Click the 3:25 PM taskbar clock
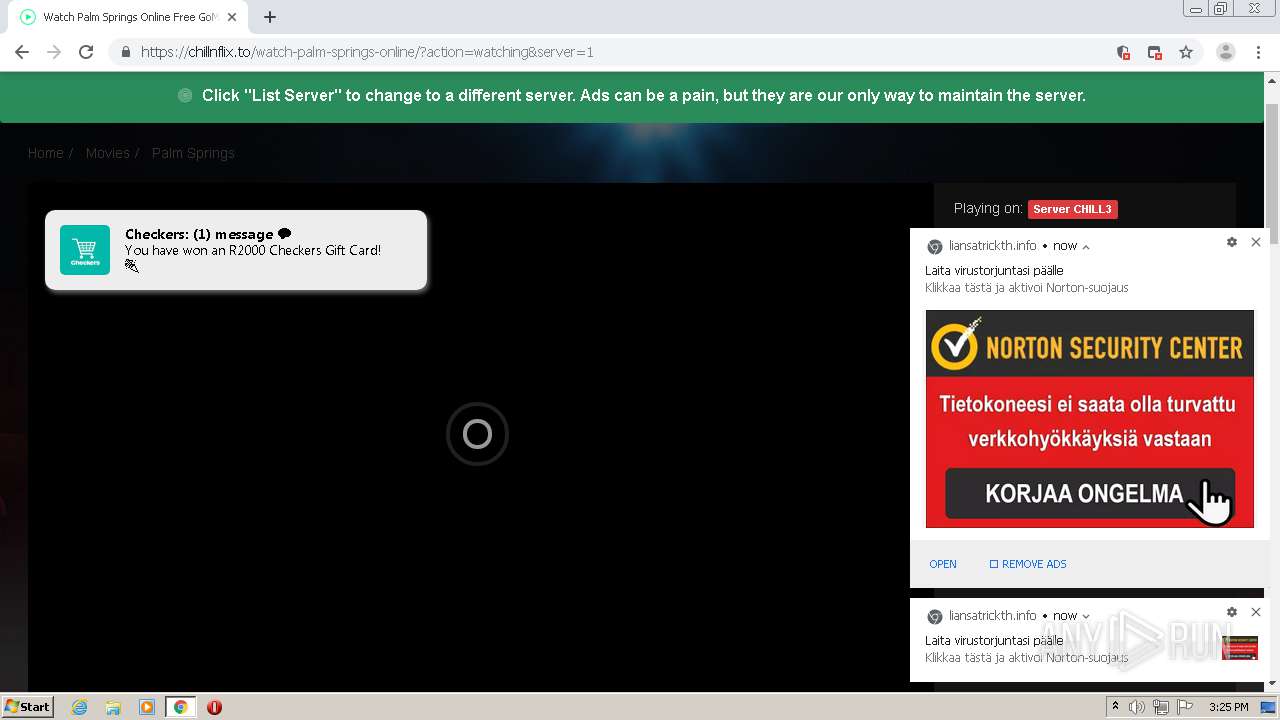 [1228, 707]
